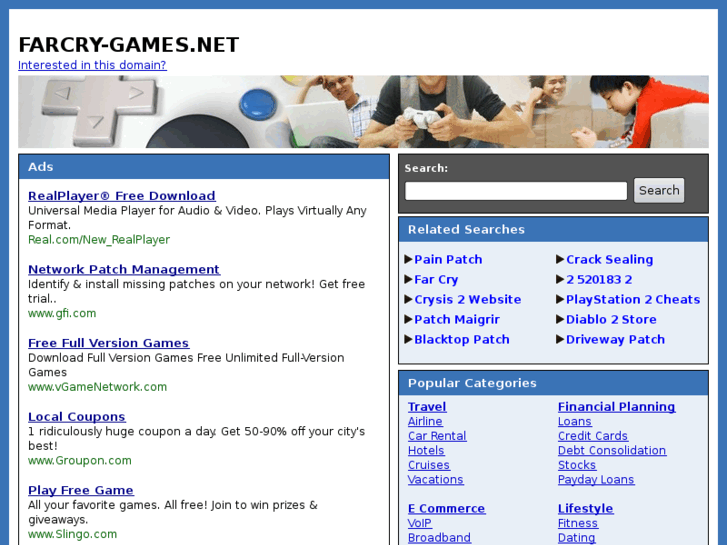Open Hotels category link
Screen dimensions: 727x545
(x=426, y=450)
